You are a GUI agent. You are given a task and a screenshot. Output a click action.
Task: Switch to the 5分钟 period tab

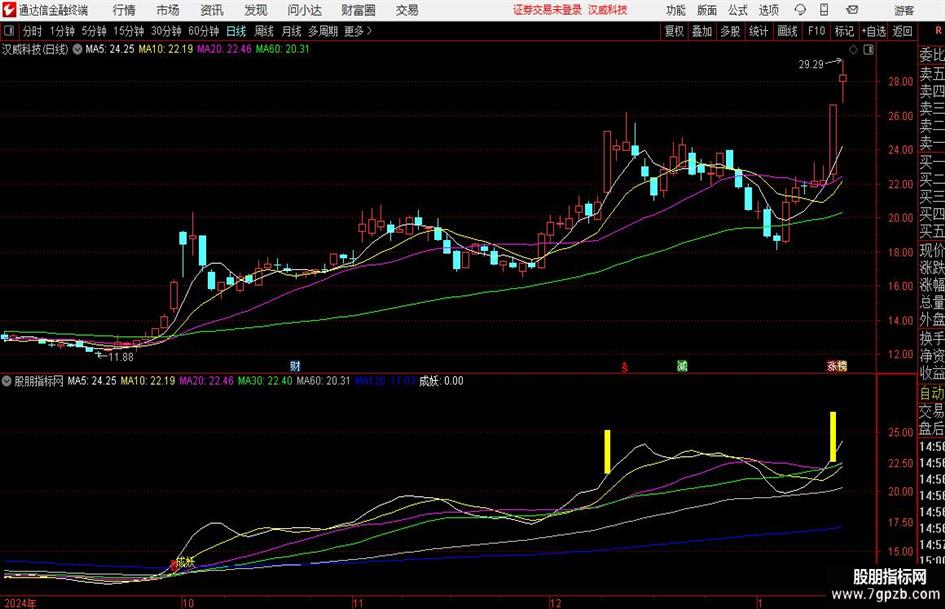(x=93, y=31)
